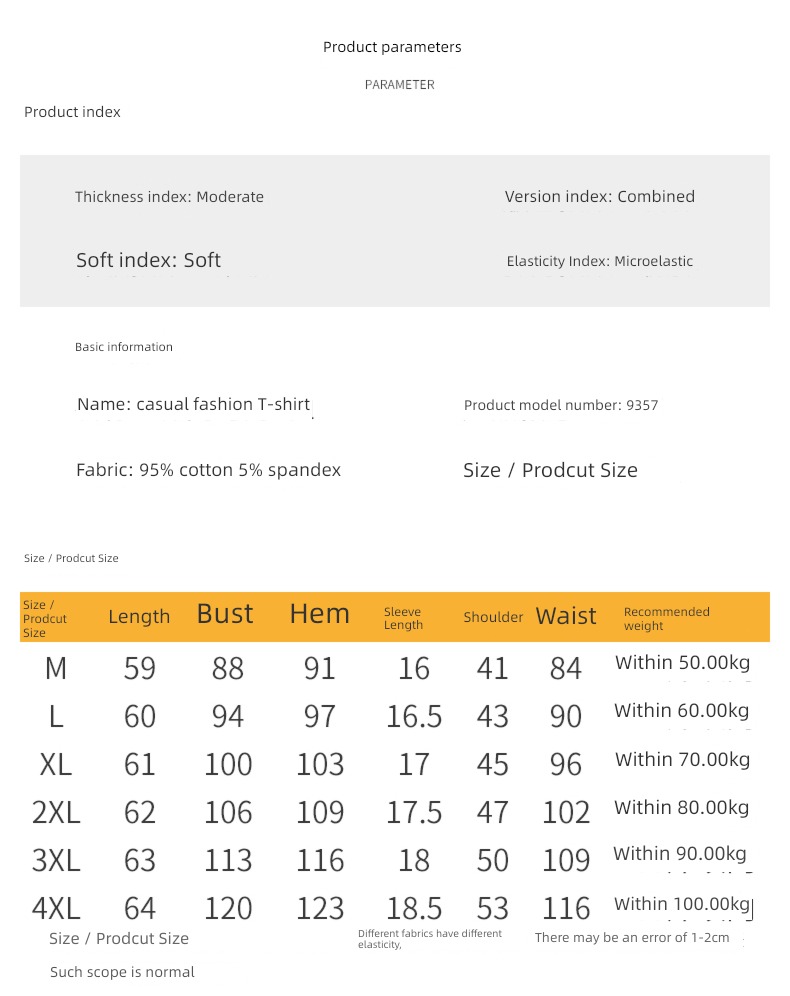Click the Shoulder column header

[x=493, y=617]
